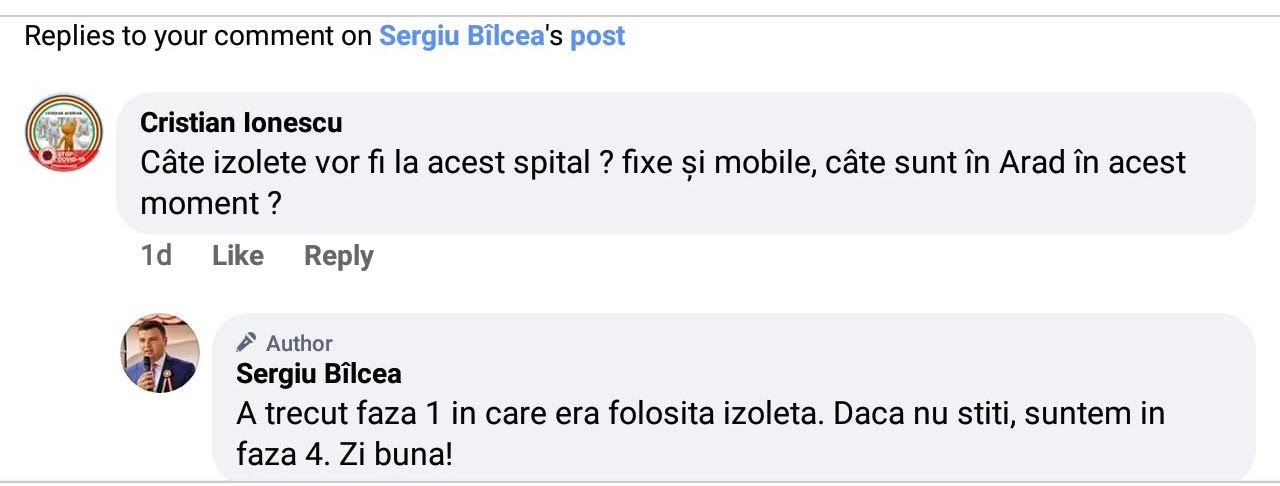Image resolution: width=1280 pixels, height=486 pixels.
Task: Click the Cristian Ionescu commenter name
Action: [241, 123]
